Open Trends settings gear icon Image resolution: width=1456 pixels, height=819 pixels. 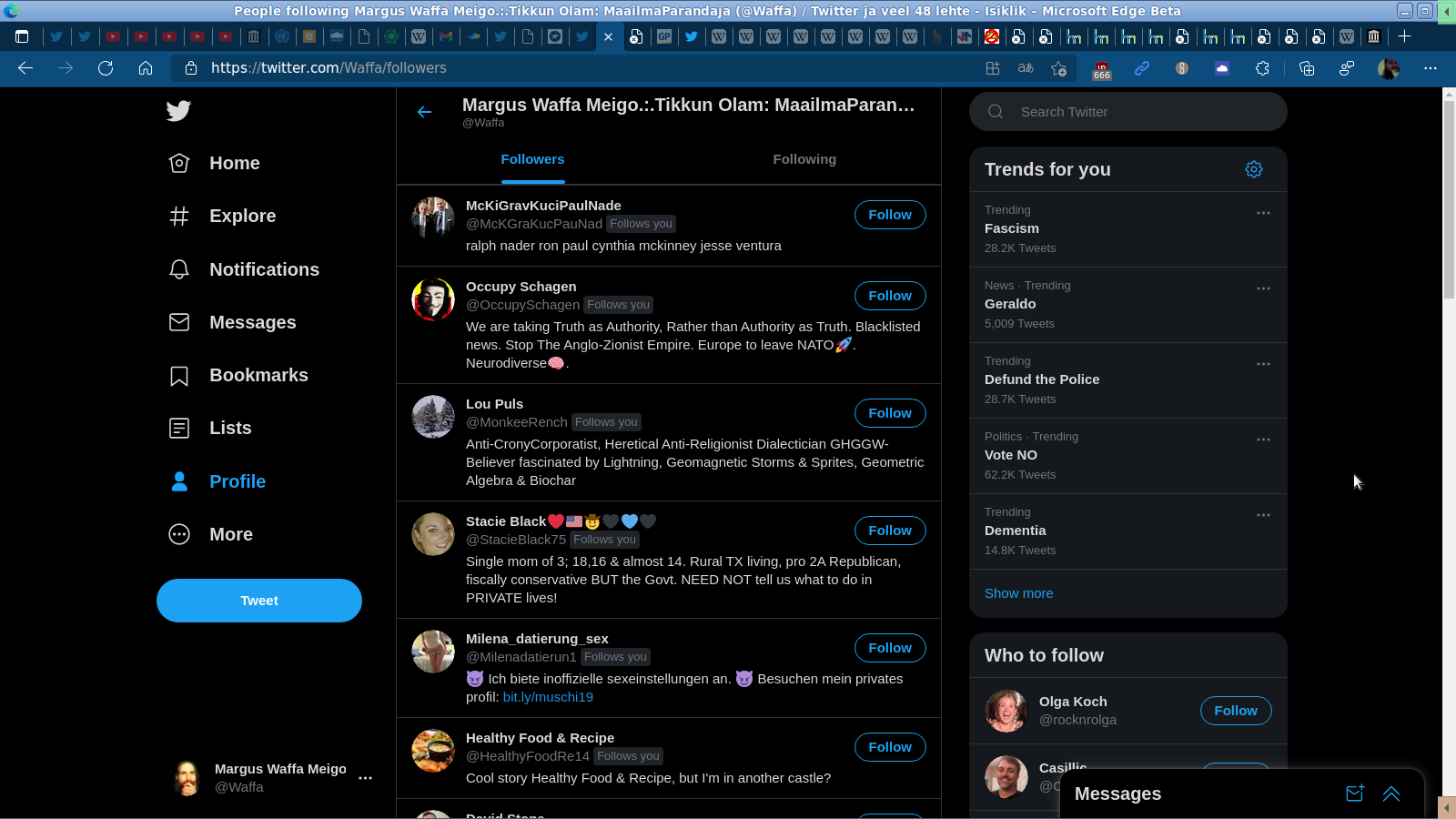coord(1254,169)
